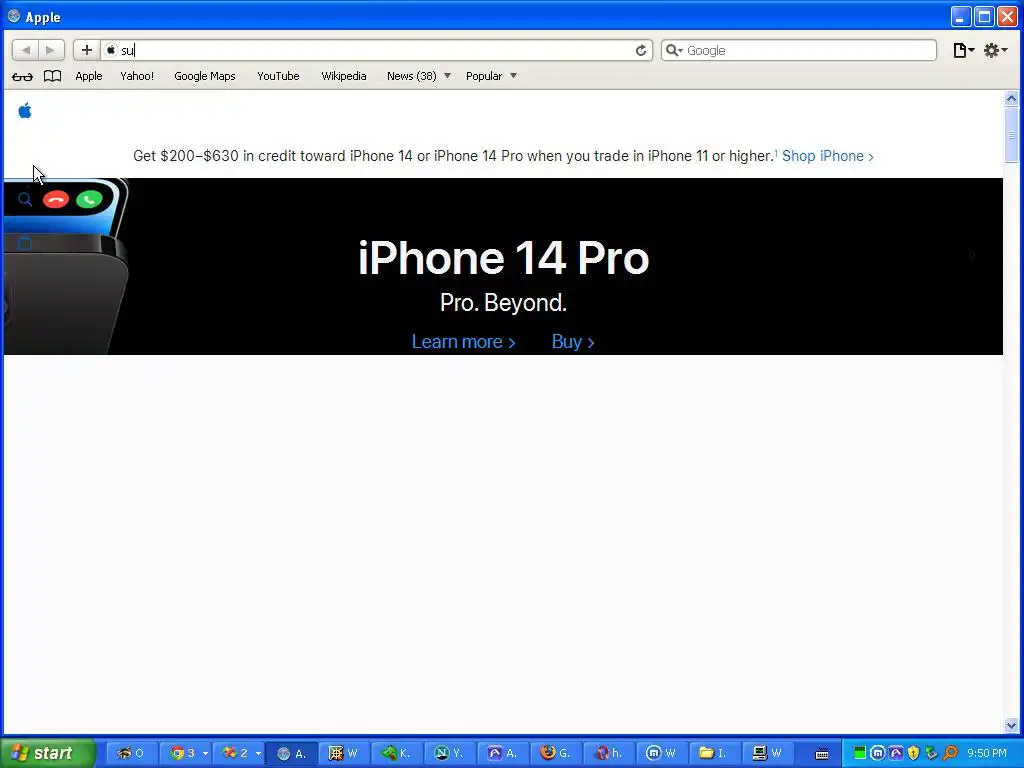Add a bookmark with the plus button
The height and width of the screenshot is (768, 1024).
(86, 50)
